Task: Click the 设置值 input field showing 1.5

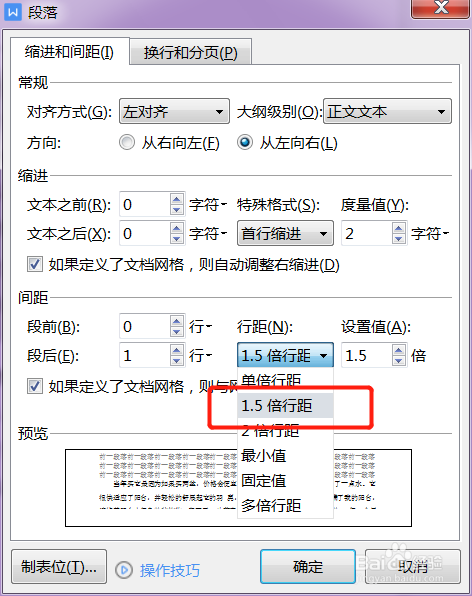Action: point(366,355)
